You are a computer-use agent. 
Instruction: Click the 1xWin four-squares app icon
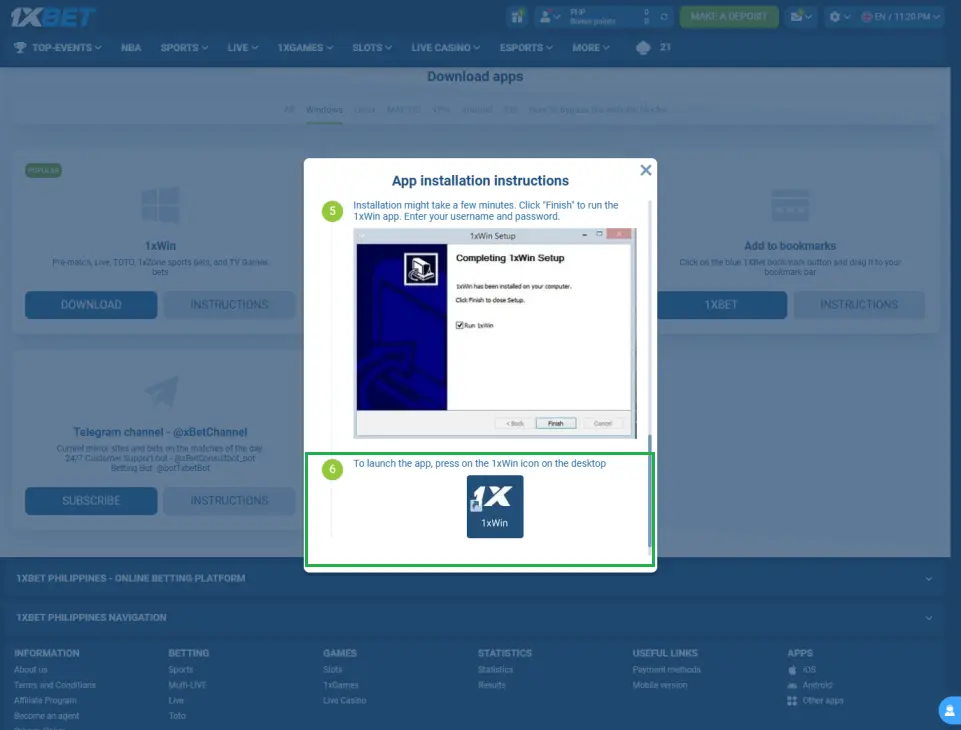pos(159,206)
